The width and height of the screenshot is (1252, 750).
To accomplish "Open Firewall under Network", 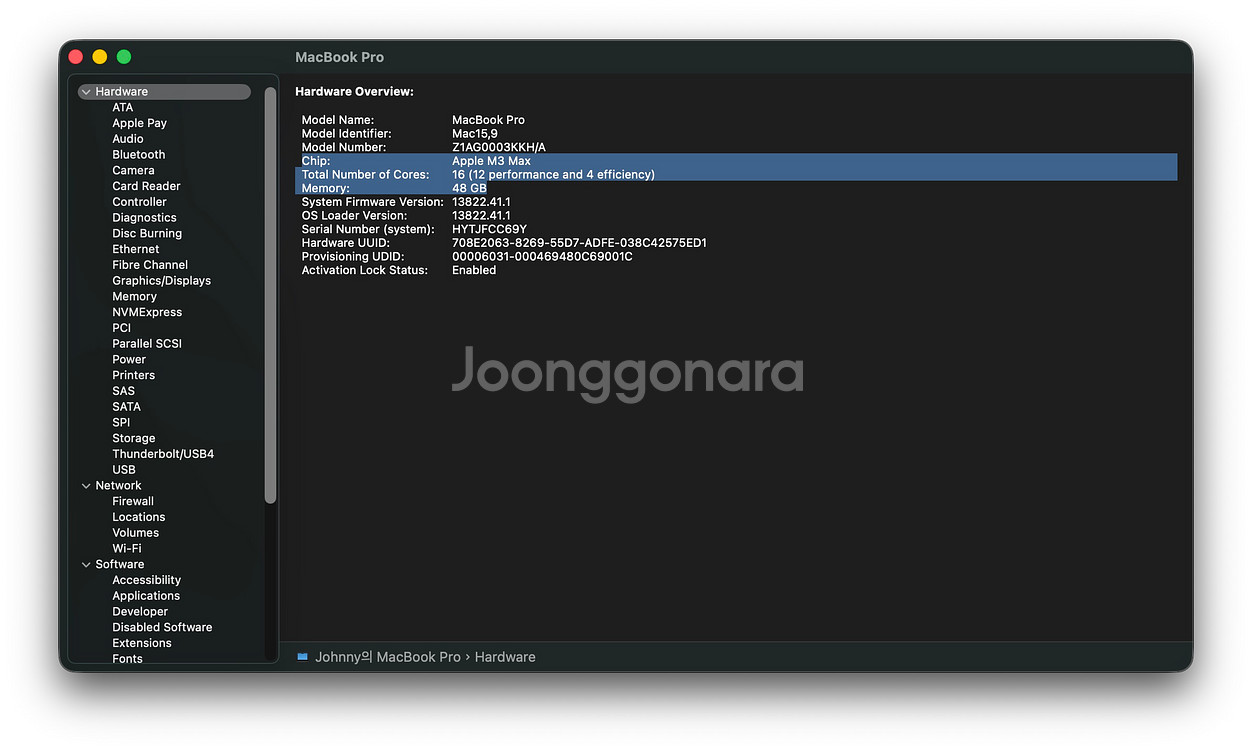I will pos(132,501).
